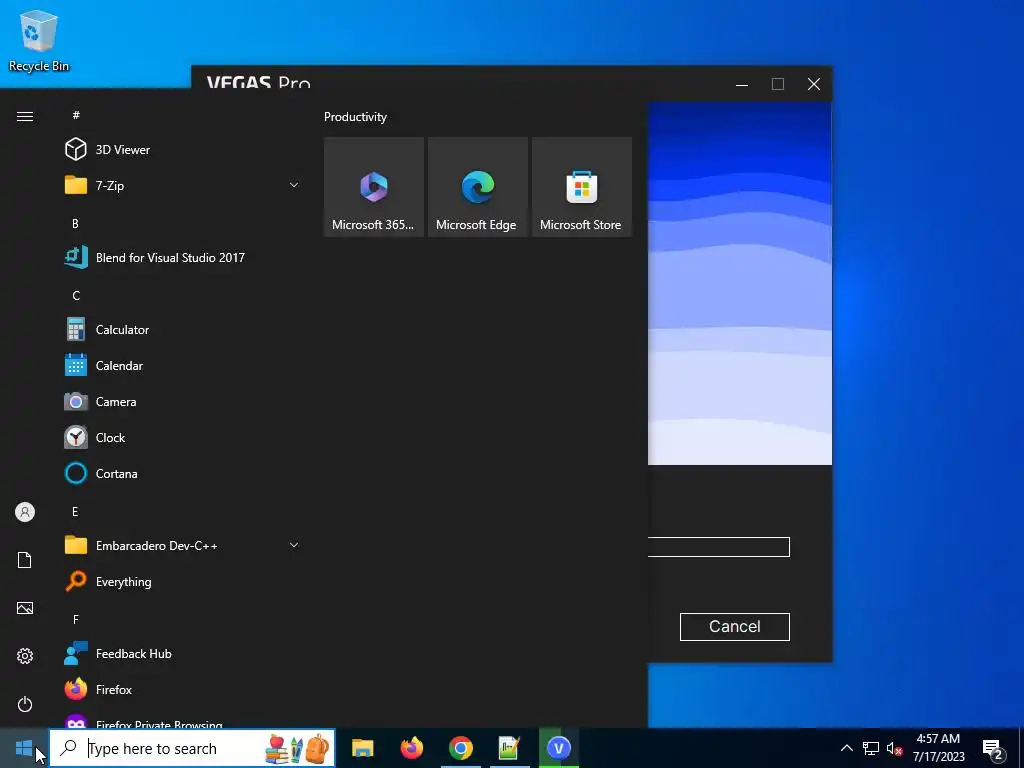Open the Calendar app
The width and height of the screenshot is (1024, 768).
pos(182,366)
